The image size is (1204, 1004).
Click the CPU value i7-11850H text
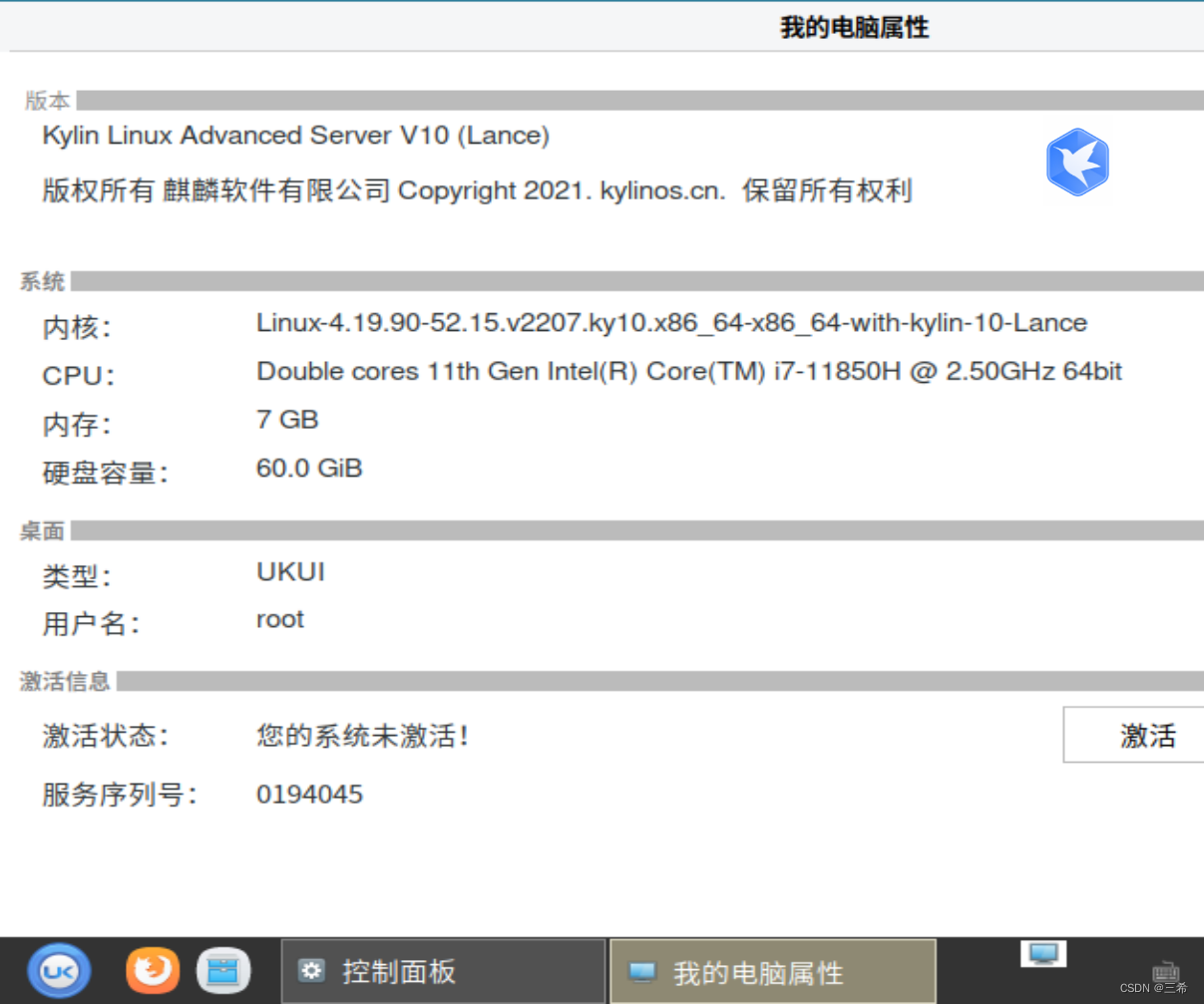[x=689, y=372]
